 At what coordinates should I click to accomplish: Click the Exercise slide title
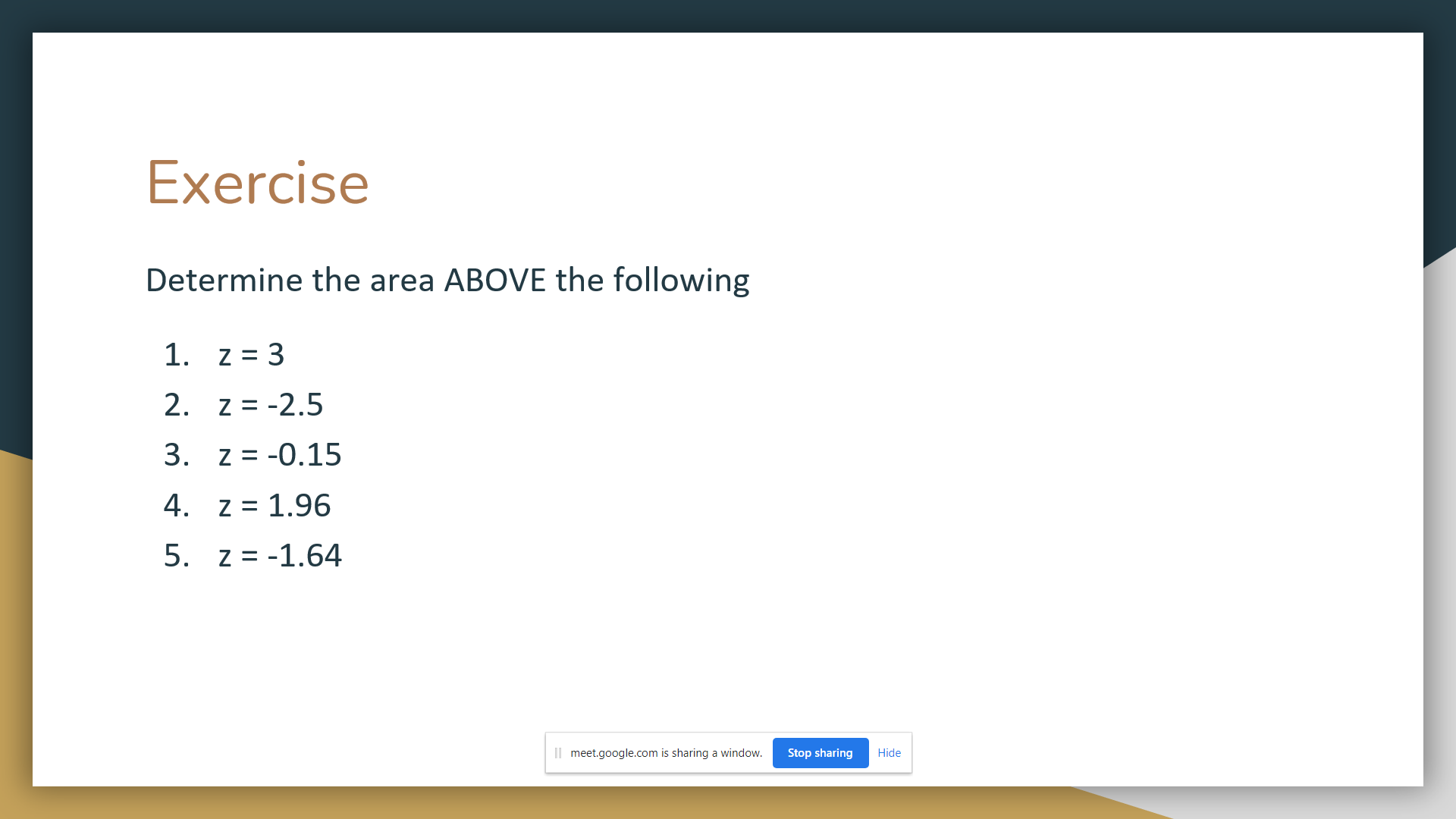coord(257,183)
